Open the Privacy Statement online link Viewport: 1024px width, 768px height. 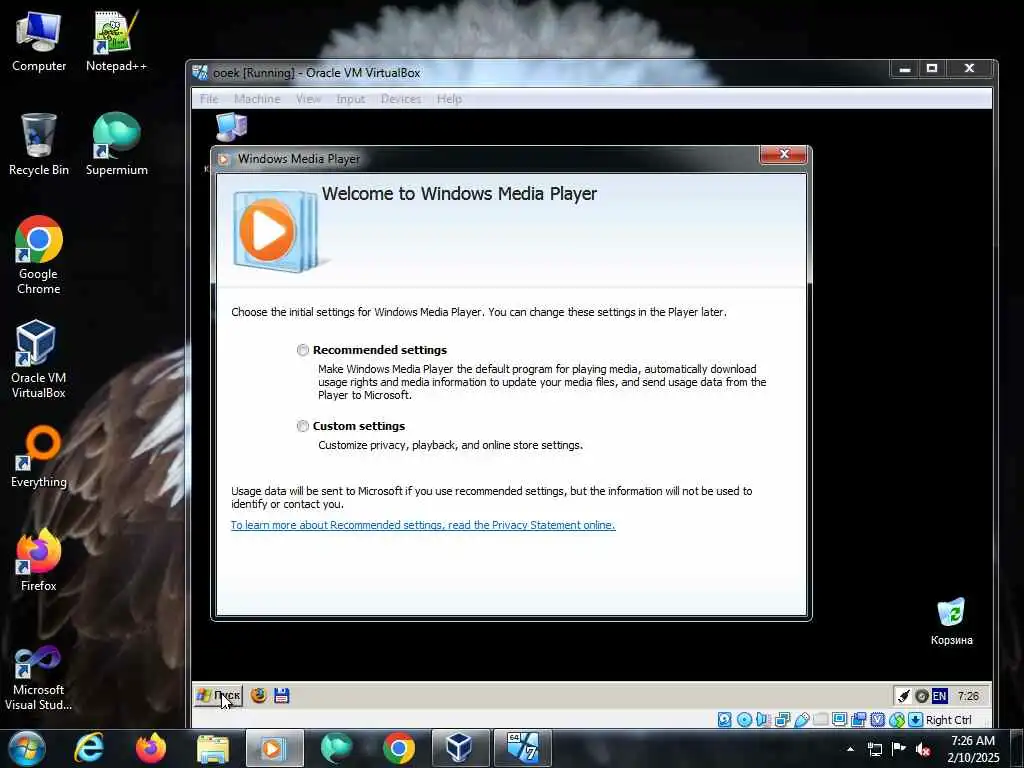(x=423, y=525)
